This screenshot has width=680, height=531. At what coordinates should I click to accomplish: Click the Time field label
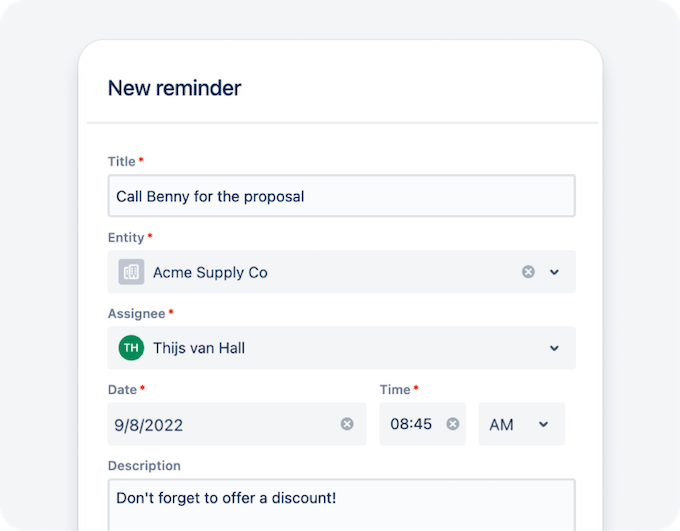(x=395, y=389)
